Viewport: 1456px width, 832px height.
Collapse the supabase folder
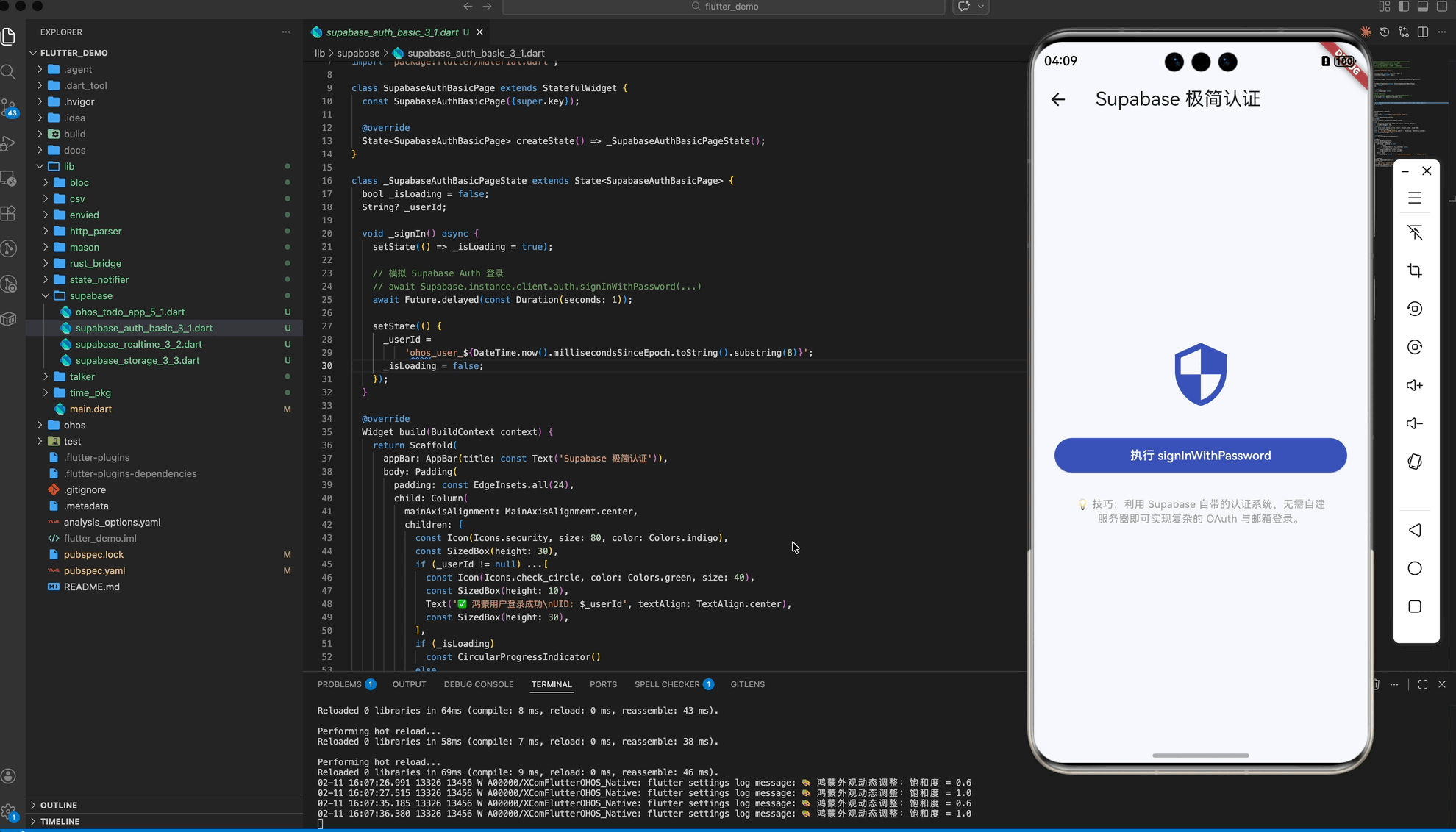[x=46, y=295]
